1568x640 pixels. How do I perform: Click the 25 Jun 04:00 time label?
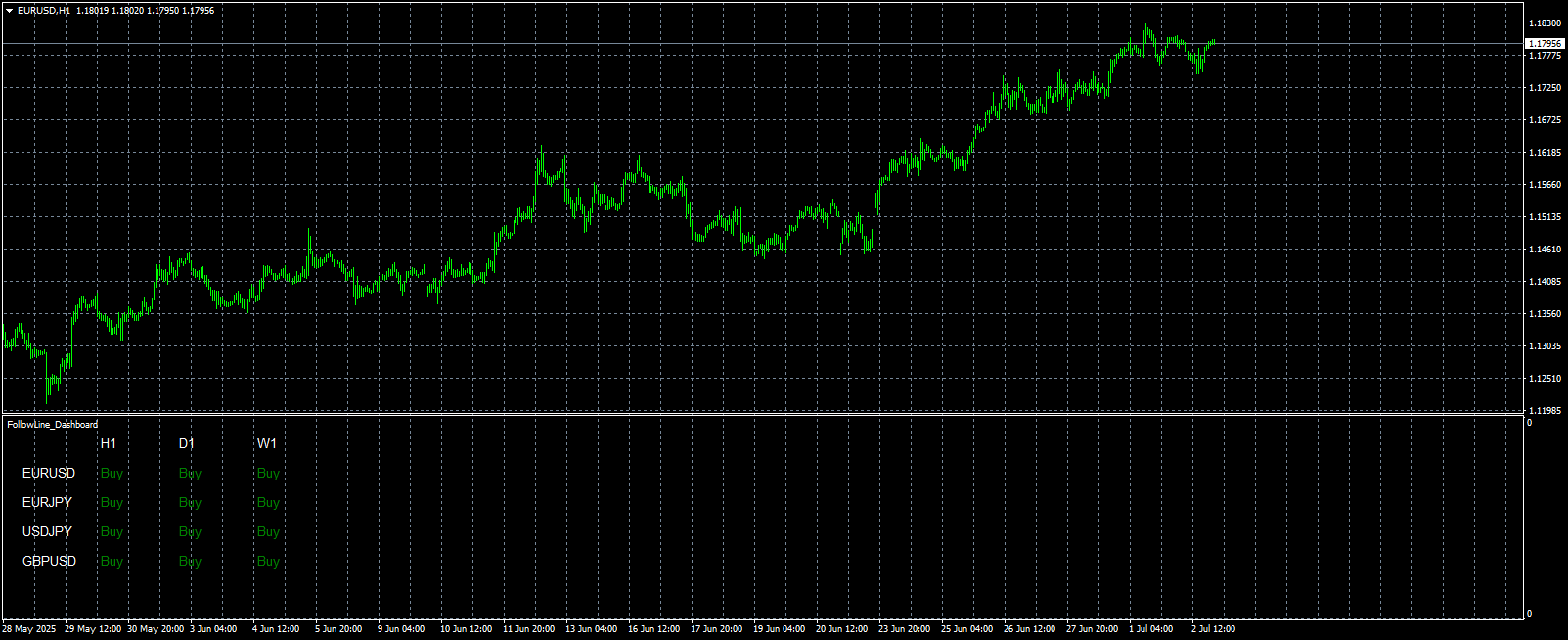tap(967, 629)
